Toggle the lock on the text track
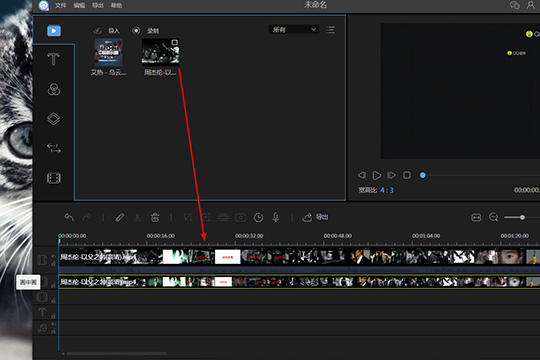The image size is (540, 360). click(x=53, y=316)
